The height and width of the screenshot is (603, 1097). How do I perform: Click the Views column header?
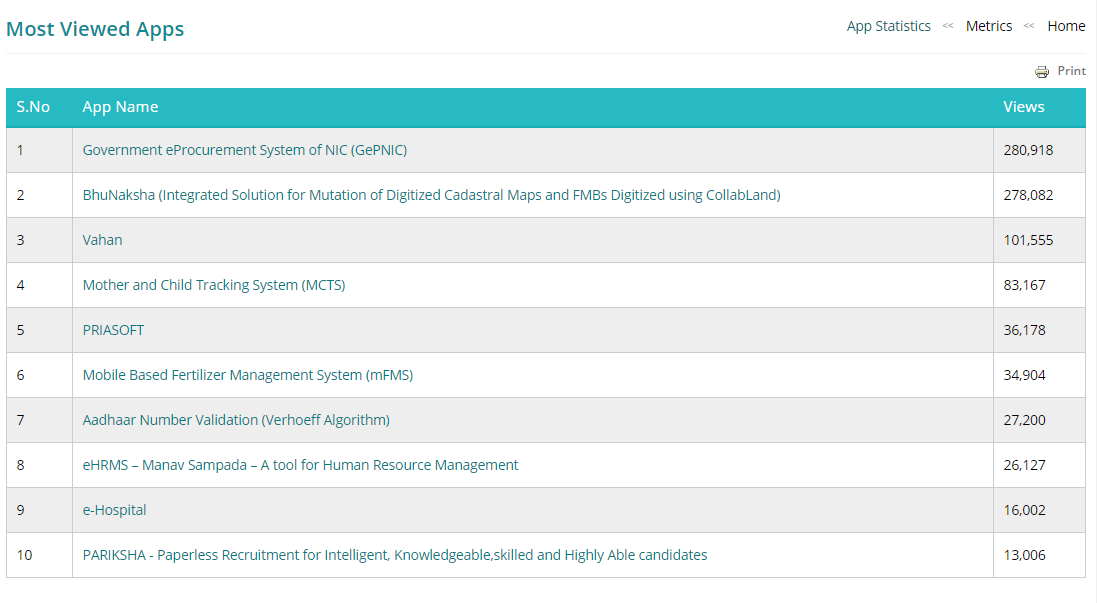point(1023,107)
